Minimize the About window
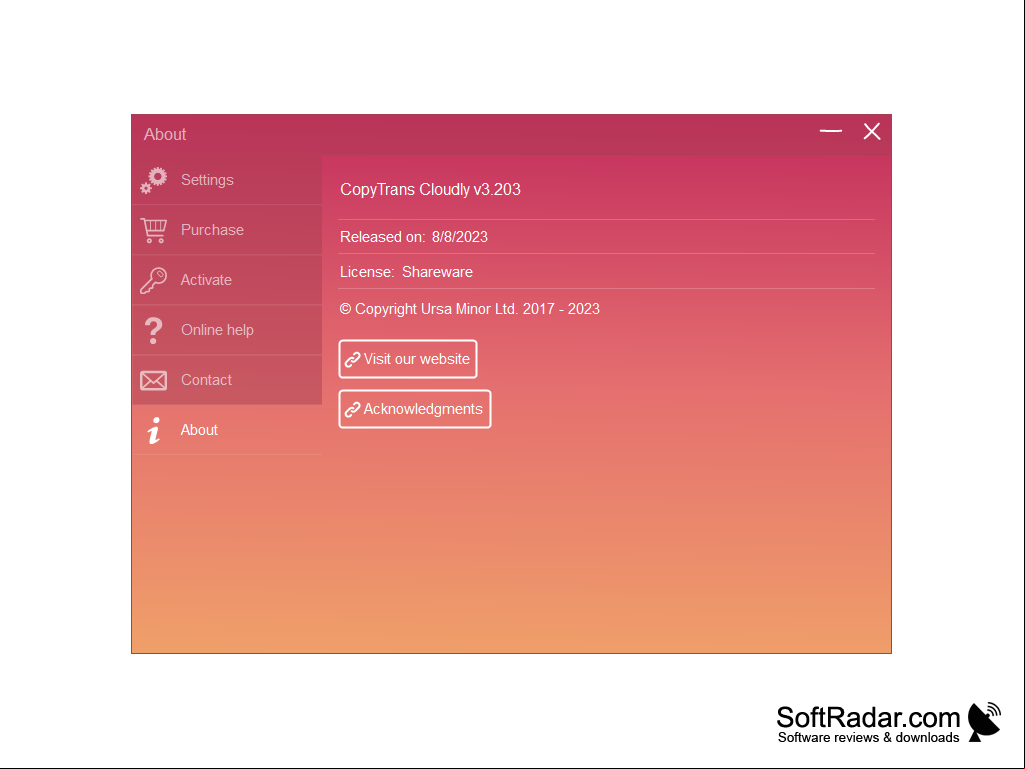1025x769 pixels. click(831, 131)
